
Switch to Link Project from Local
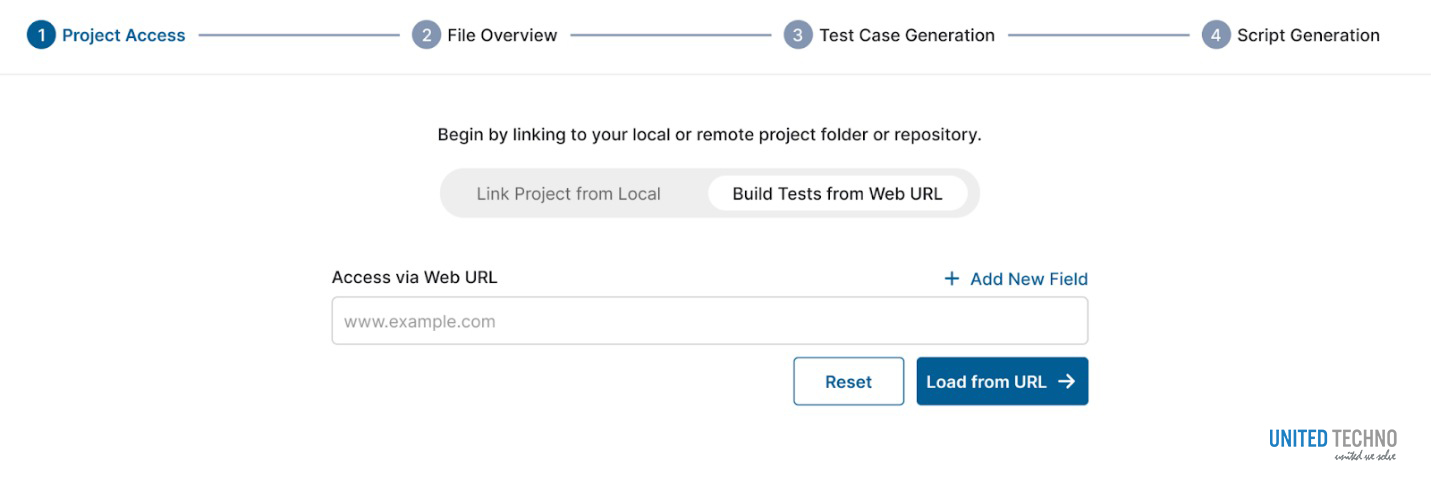[568, 194]
